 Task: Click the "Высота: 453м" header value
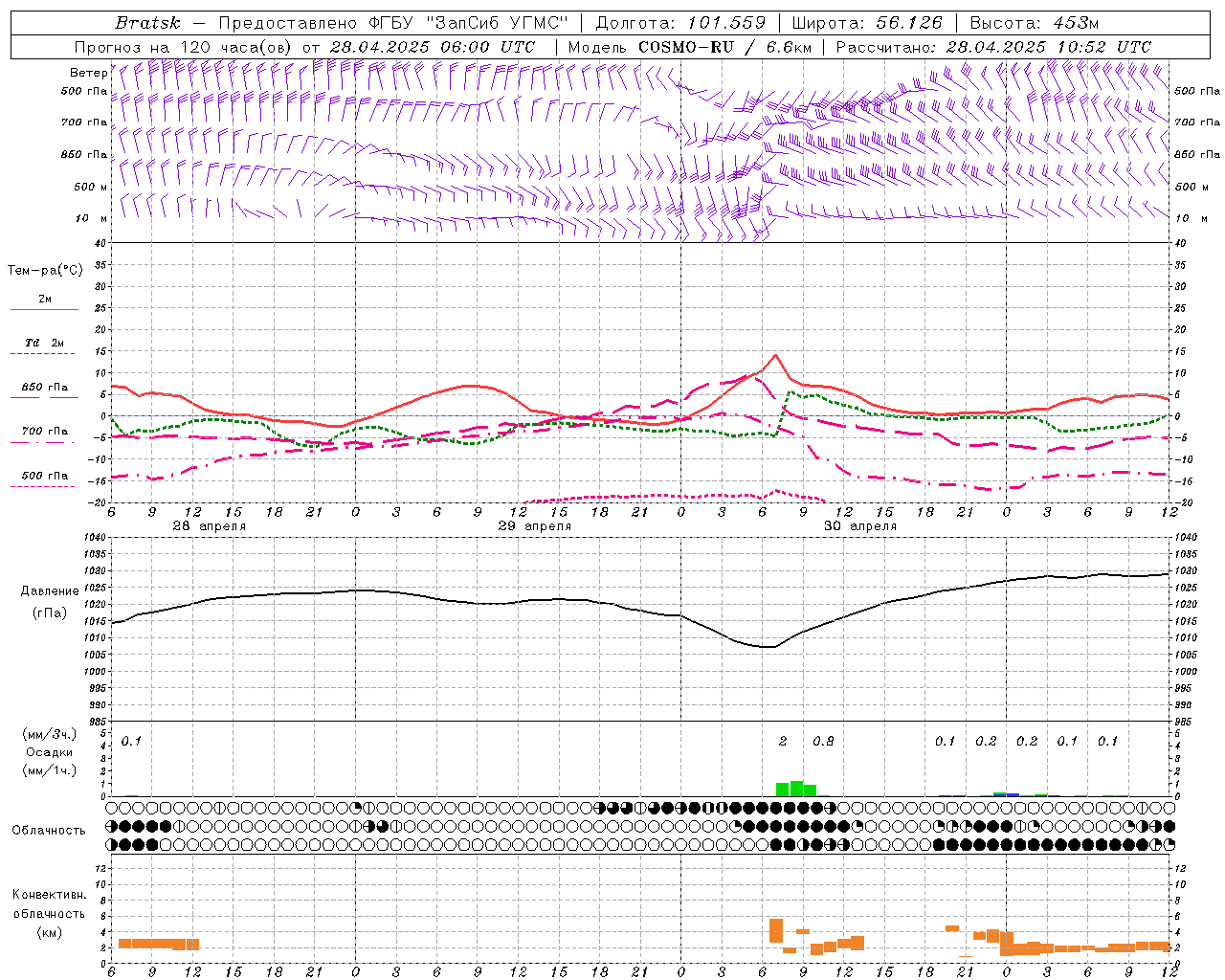tap(1036, 23)
